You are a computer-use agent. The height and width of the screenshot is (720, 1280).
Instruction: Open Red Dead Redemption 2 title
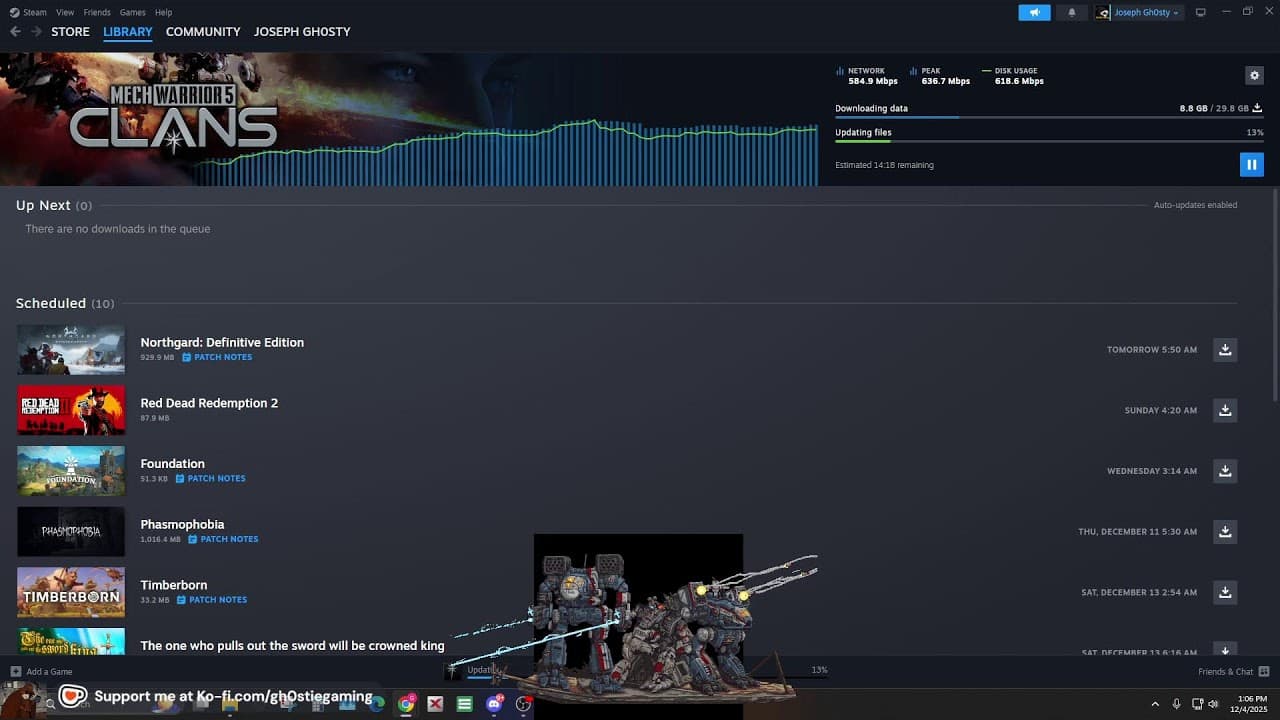click(x=209, y=403)
